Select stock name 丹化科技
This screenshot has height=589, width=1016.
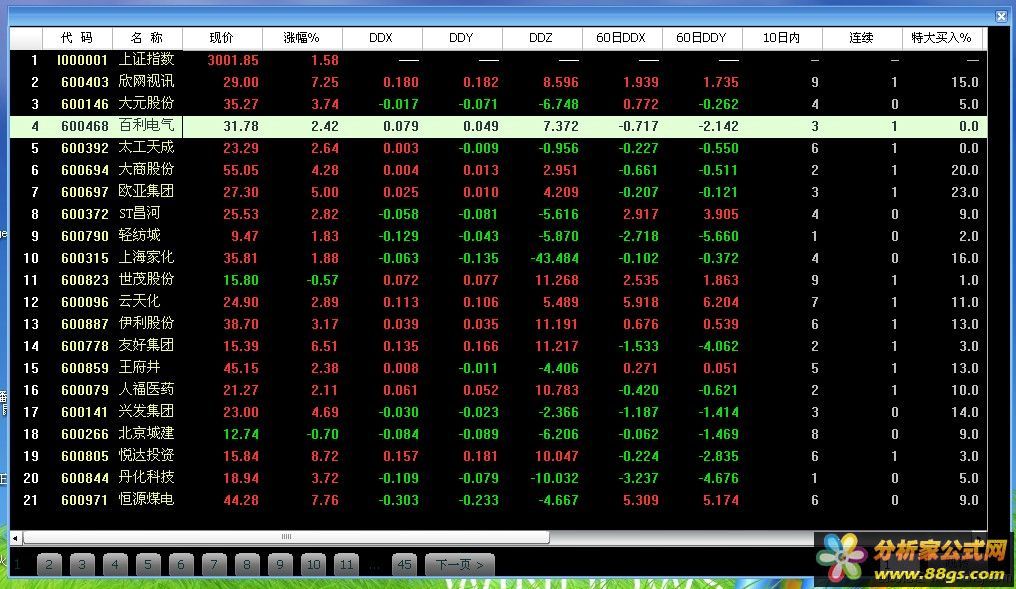(x=146, y=478)
